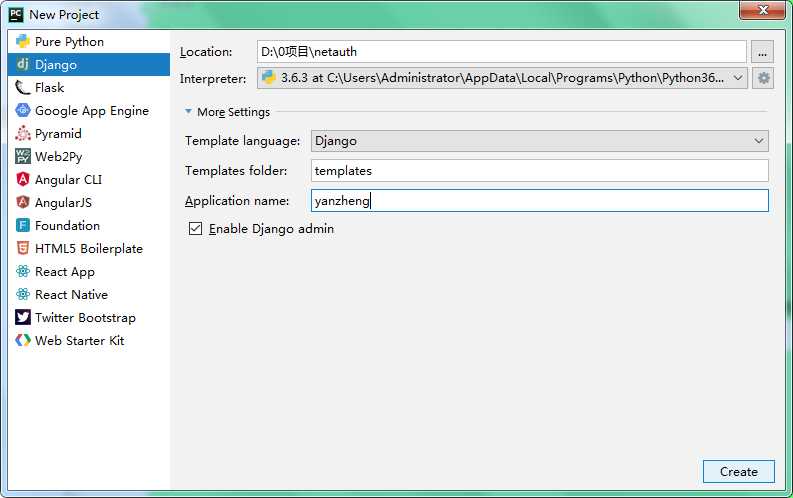The height and width of the screenshot is (498, 793).
Task: Click the Application name field
Action: pos(540,201)
